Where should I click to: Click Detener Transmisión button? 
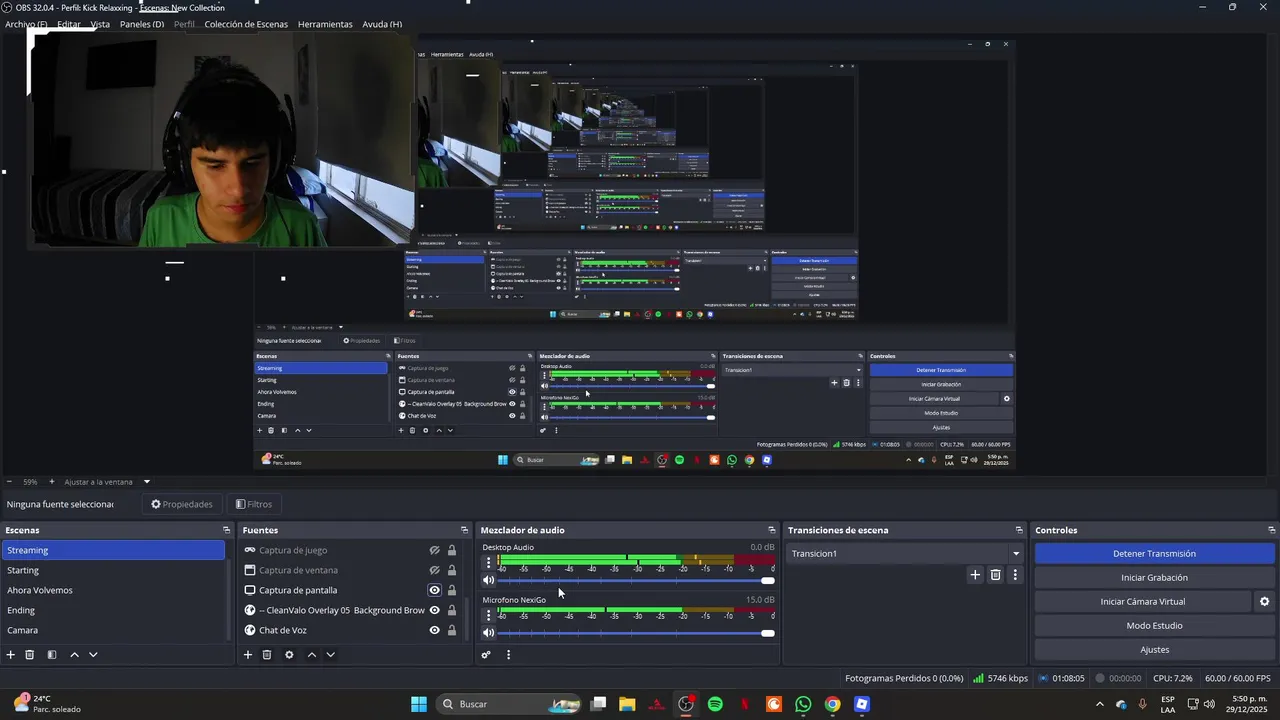click(1155, 553)
